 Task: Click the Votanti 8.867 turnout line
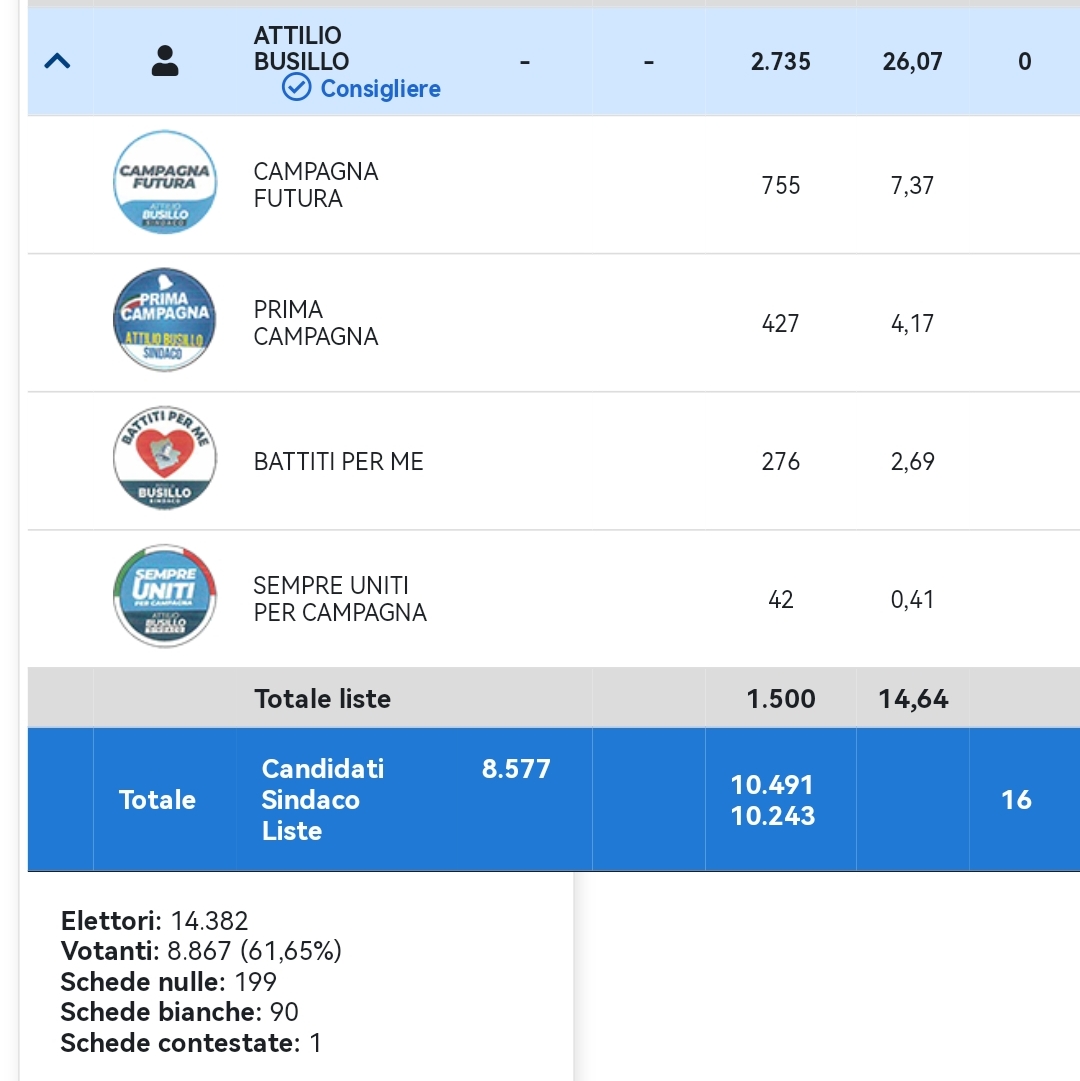(201, 951)
